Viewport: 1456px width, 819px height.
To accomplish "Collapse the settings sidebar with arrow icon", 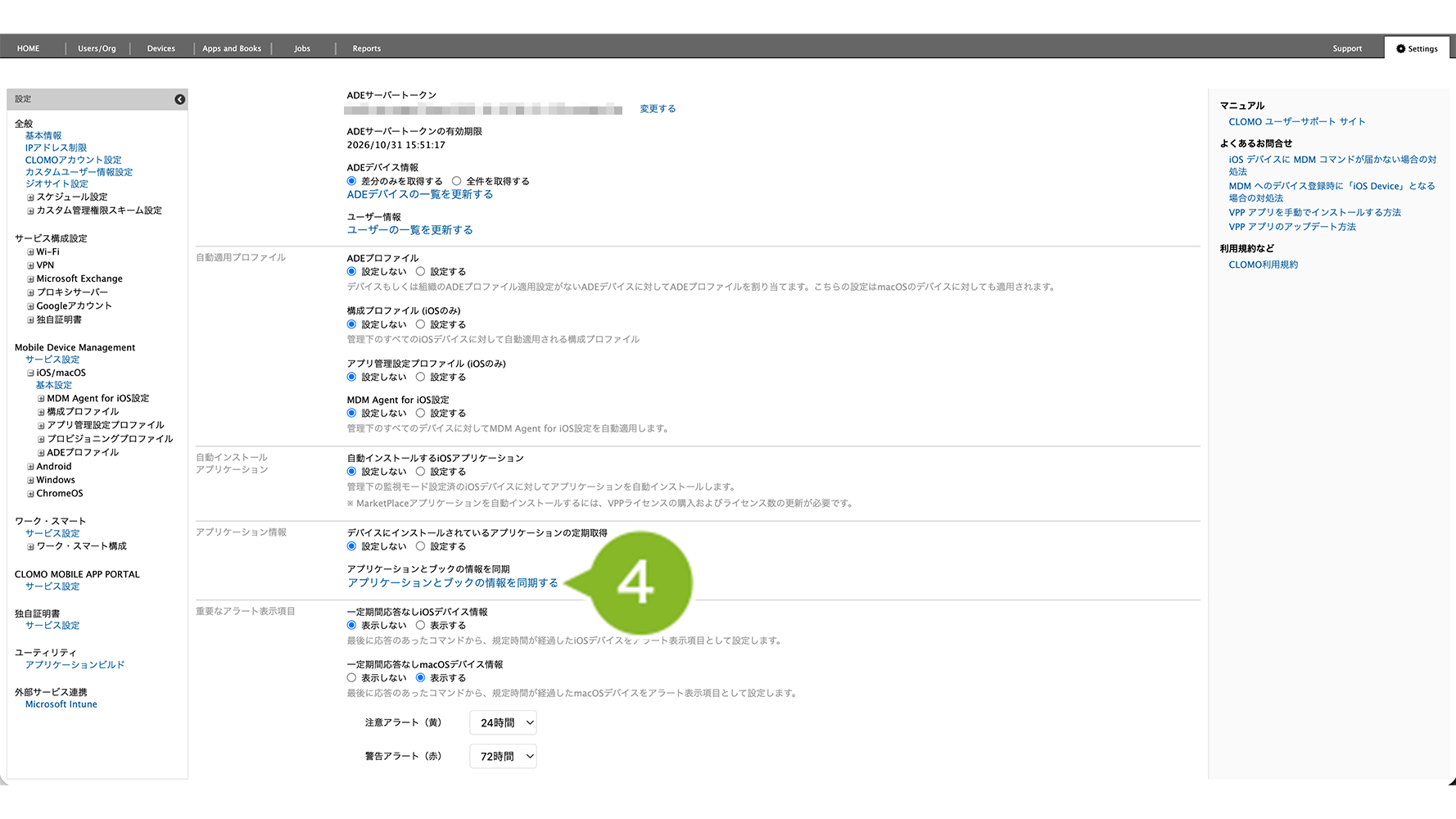I will click(179, 99).
